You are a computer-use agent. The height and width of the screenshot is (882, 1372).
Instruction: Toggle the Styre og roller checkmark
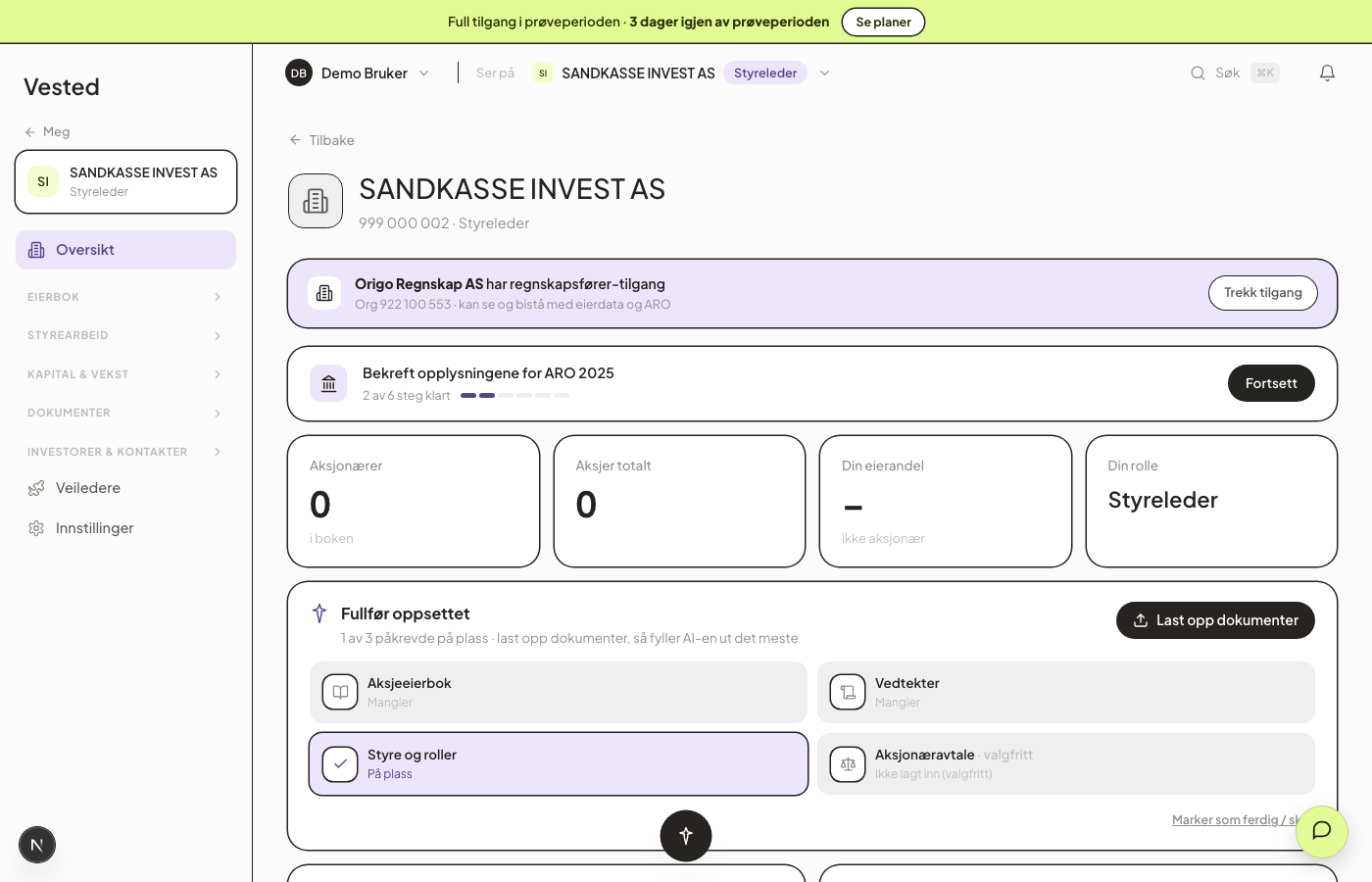coord(340,763)
